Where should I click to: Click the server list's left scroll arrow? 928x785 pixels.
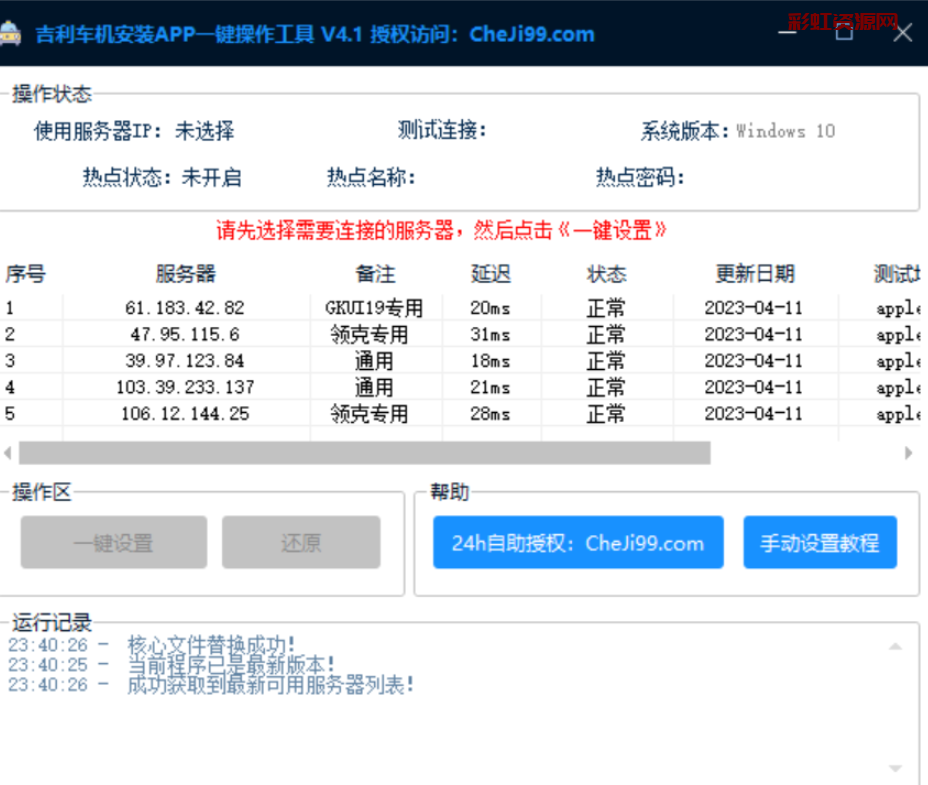click(x=8, y=453)
